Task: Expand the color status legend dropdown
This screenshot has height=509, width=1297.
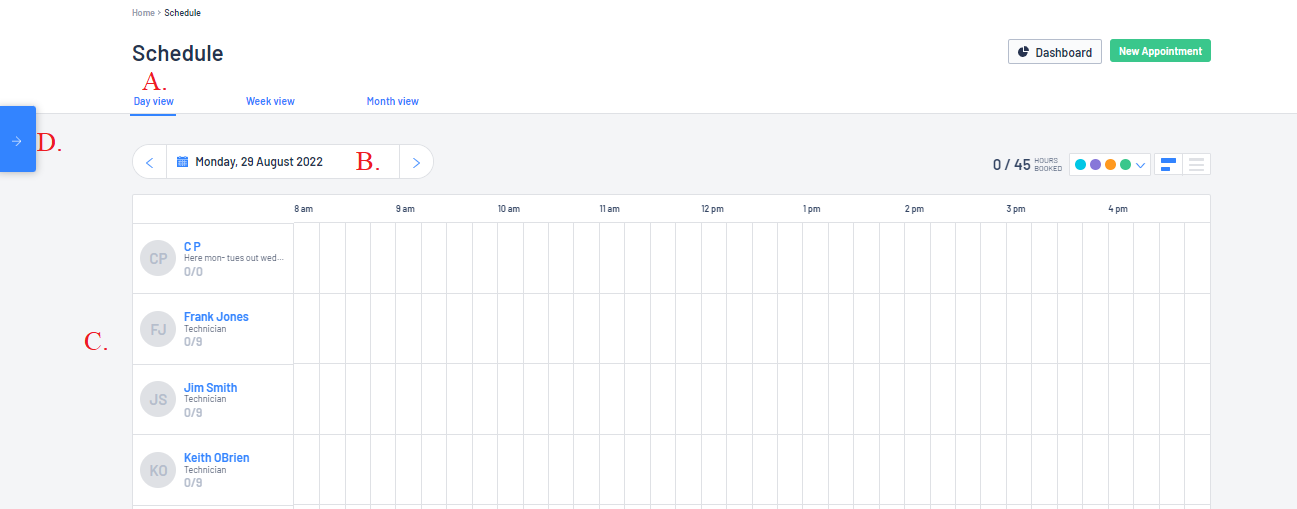Action: [1110, 164]
